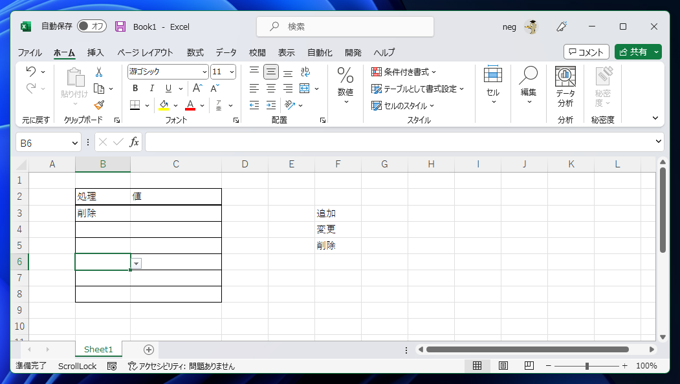
Task: Apply yellow fill color bucket
Action: [164, 105]
